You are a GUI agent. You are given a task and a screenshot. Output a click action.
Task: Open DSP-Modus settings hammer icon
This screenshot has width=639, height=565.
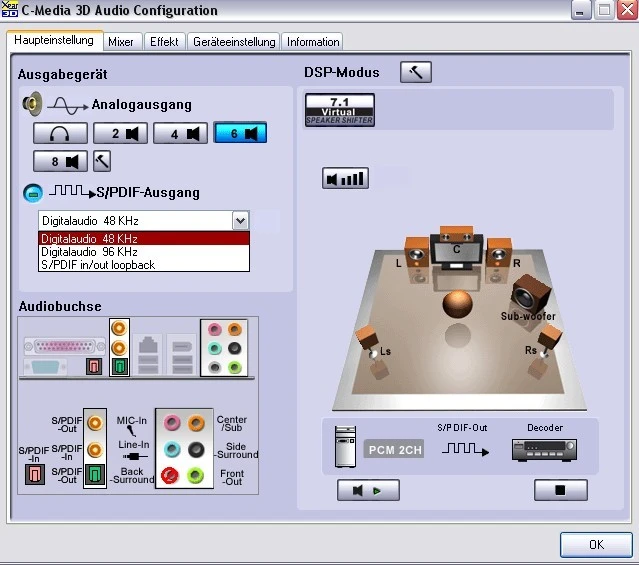tap(415, 72)
